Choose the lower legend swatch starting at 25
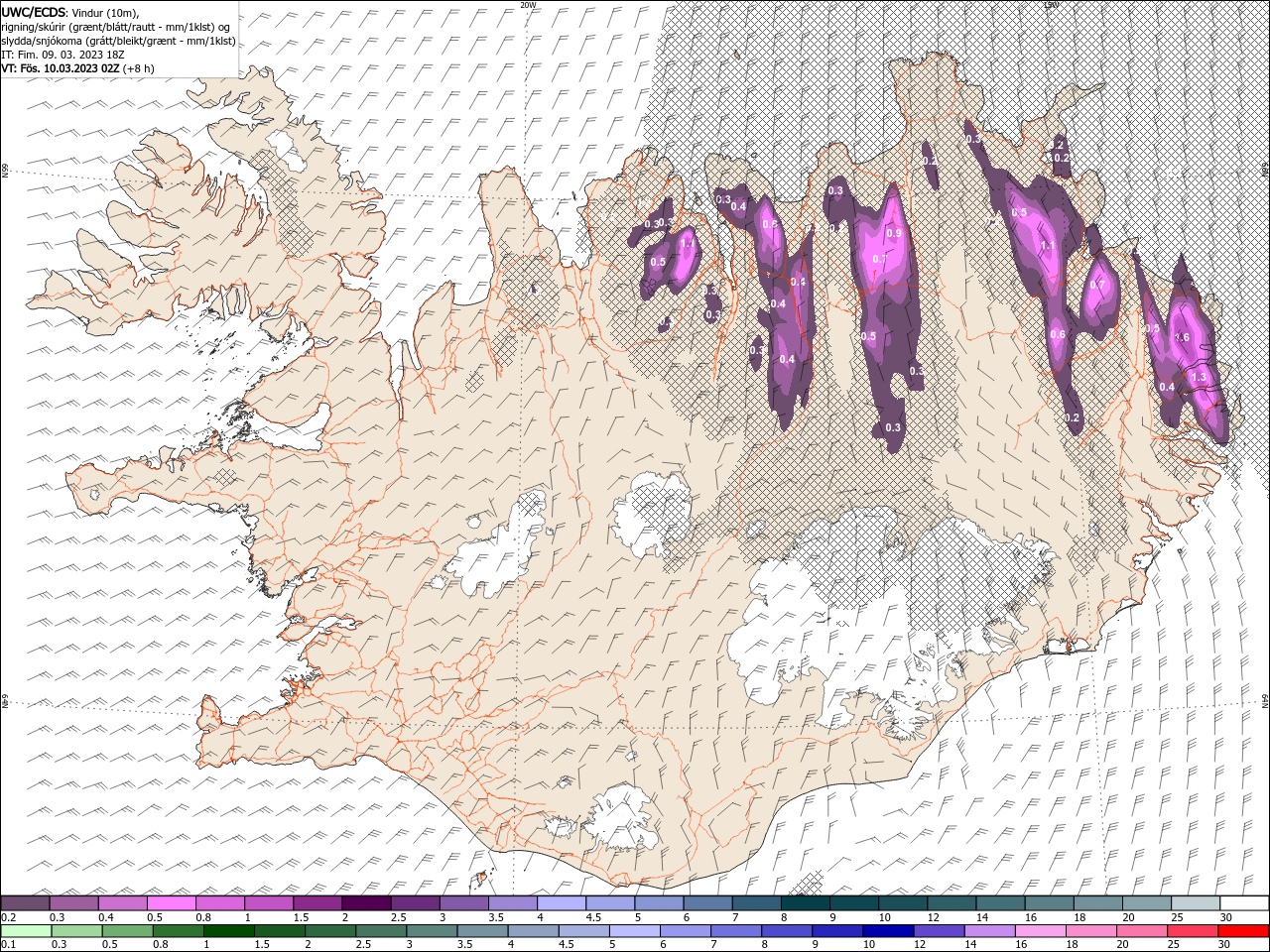Screen dimensions: 1270x952 1192,931
